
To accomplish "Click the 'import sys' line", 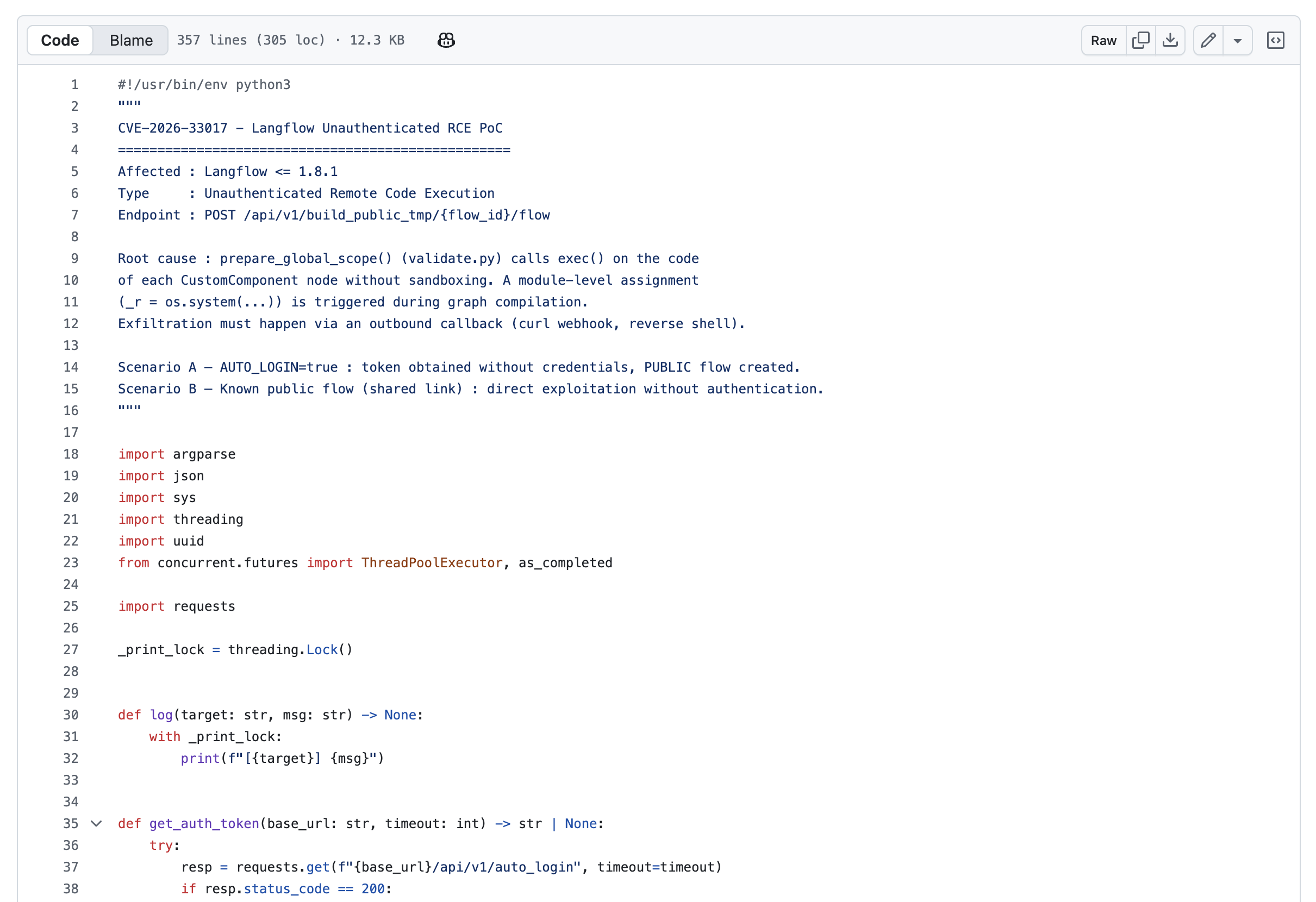I will coord(157,498).
